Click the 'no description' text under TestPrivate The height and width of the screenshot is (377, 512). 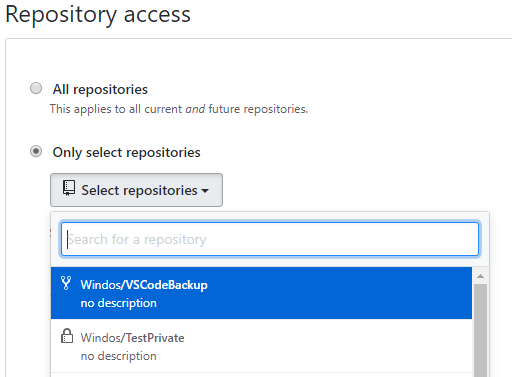(119, 356)
